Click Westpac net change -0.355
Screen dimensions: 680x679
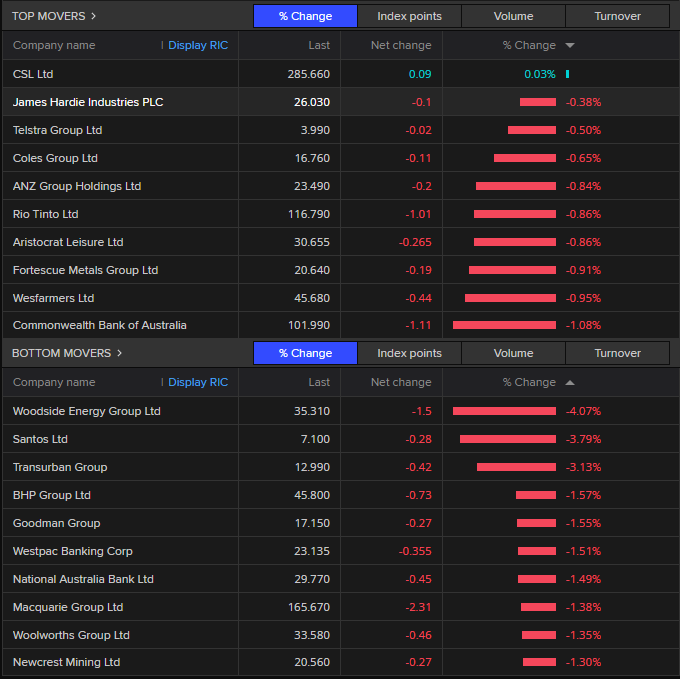click(415, 551)
